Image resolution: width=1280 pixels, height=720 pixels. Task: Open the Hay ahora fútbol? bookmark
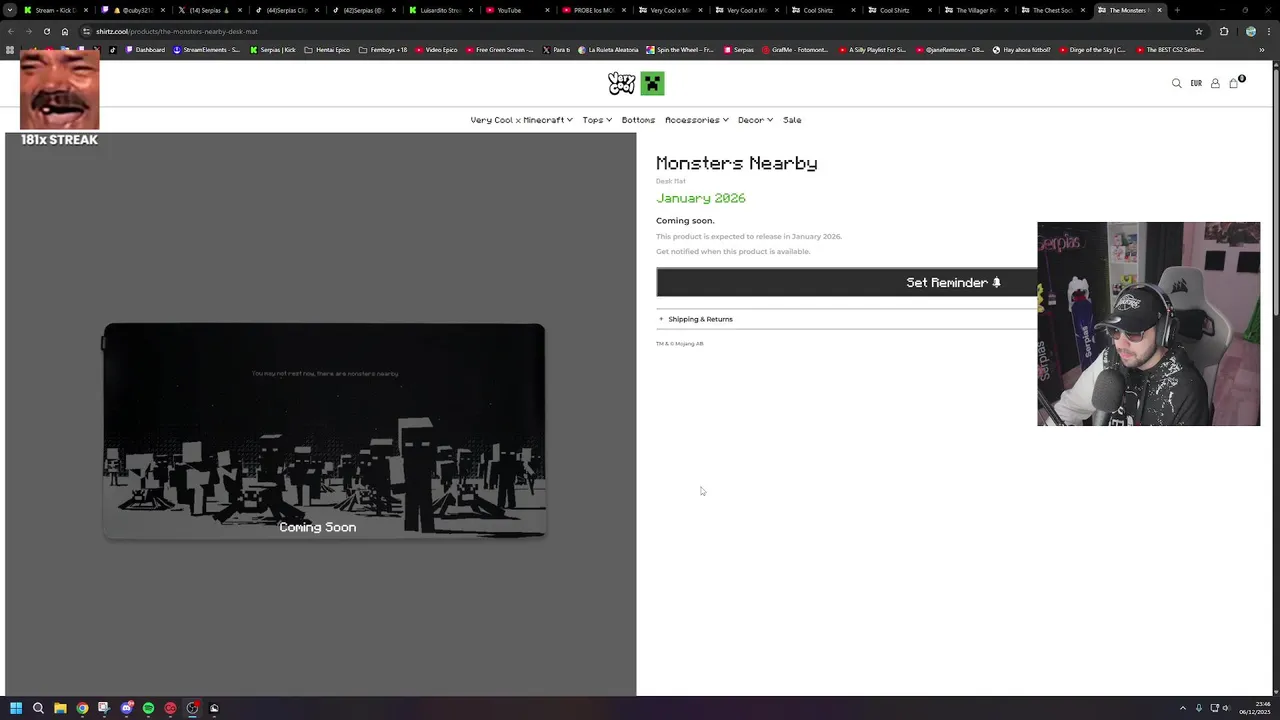click(x=1021, y=50)
